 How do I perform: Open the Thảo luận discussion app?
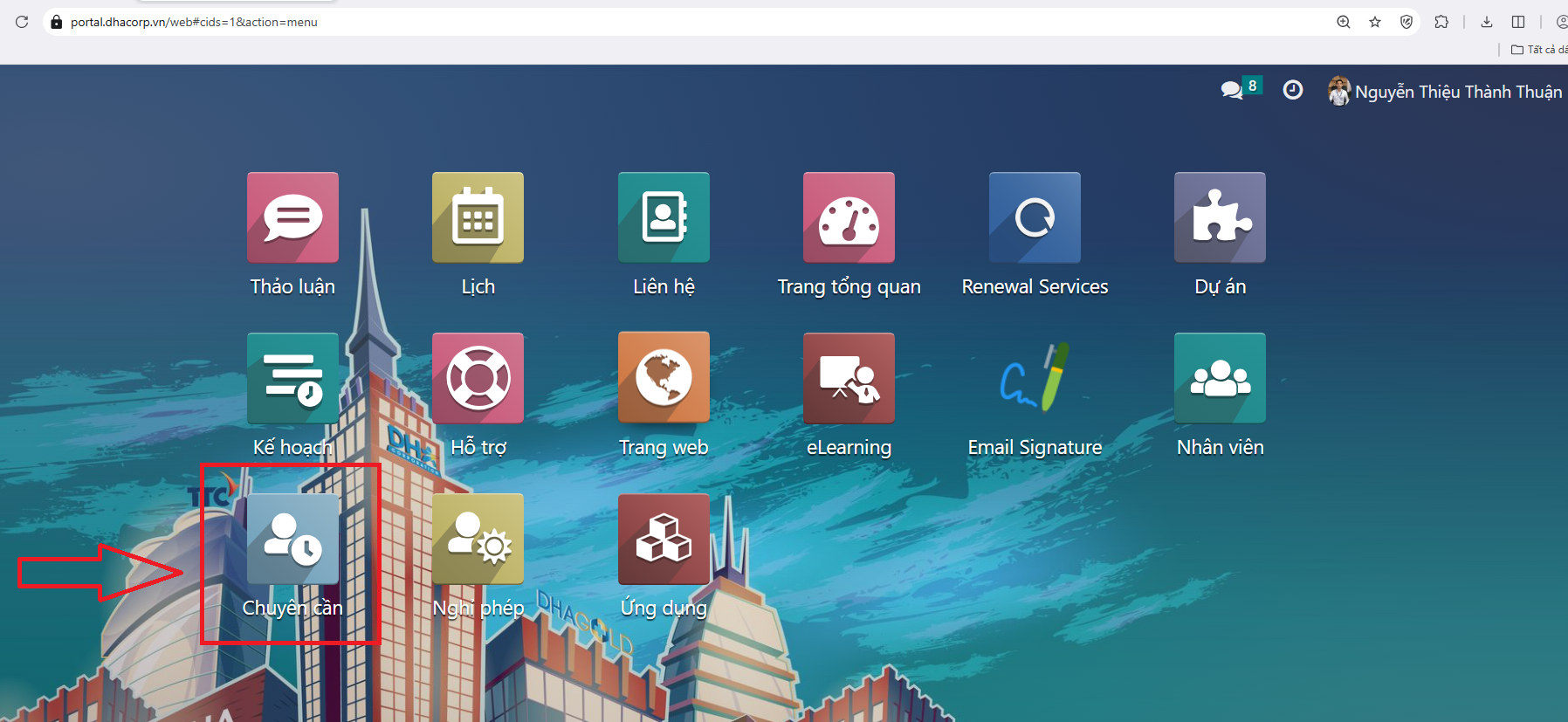[x=292, y=218]
